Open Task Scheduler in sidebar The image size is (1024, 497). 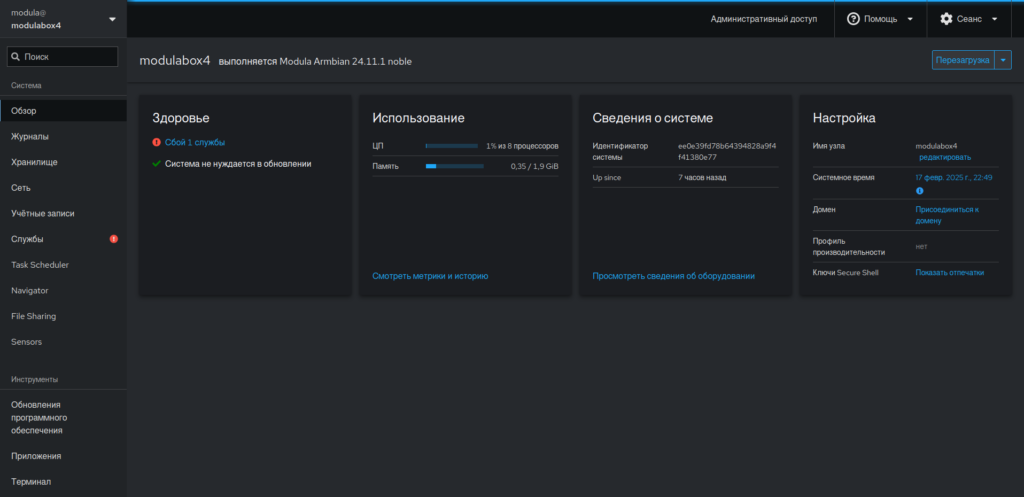pos(63,265)
